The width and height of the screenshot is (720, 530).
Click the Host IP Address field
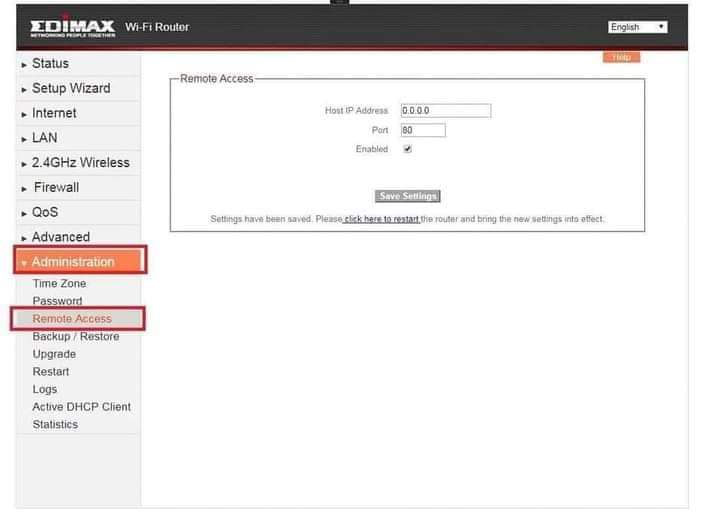tap(445, 111)
